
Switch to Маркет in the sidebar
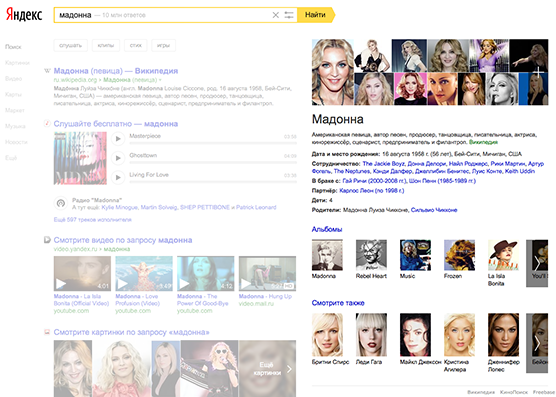click(15, 110)
